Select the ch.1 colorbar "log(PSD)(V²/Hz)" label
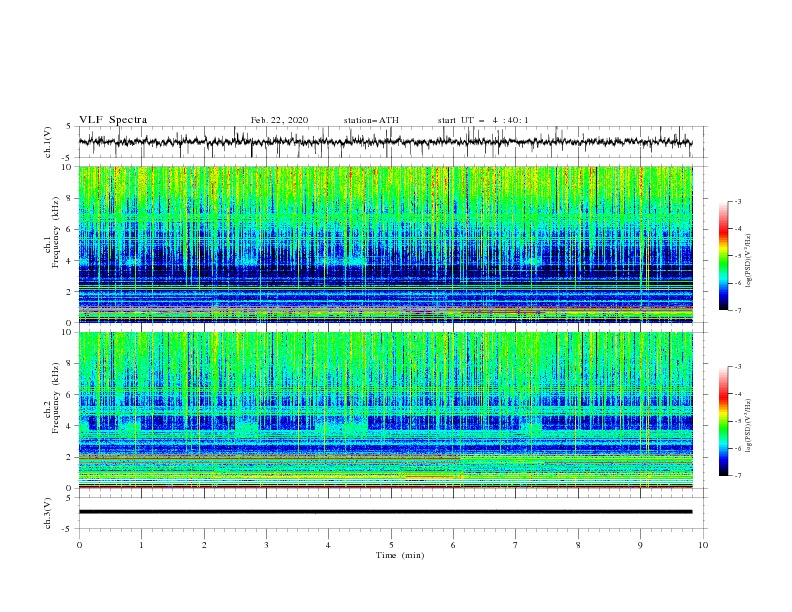The image size is (792, 612). click(748, 261)
